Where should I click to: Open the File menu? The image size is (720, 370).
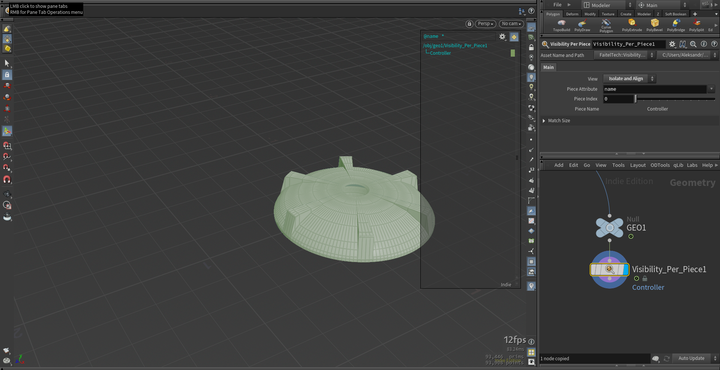(557, 5)
